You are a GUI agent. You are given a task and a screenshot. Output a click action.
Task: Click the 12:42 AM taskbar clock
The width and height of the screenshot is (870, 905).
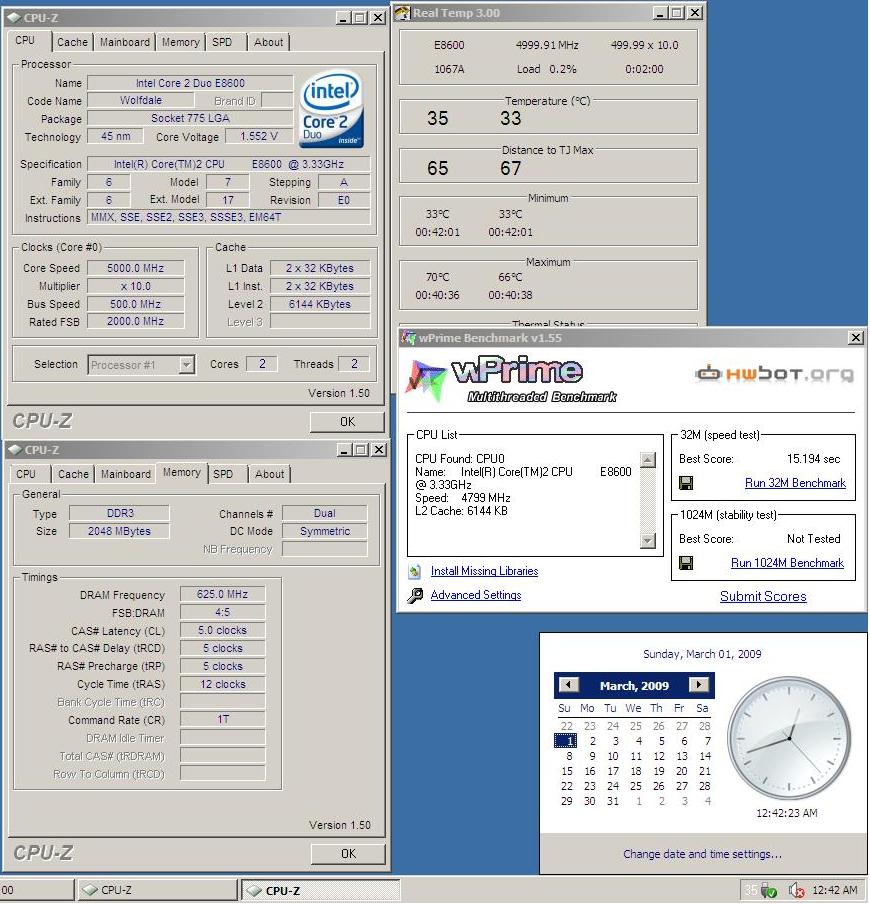coord(835,890)
